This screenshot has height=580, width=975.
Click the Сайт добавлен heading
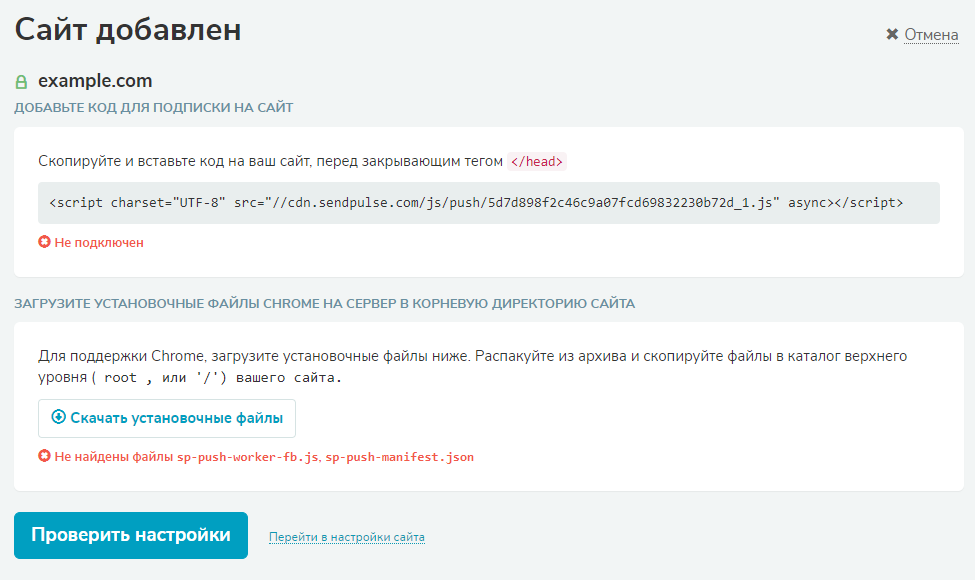127,30
